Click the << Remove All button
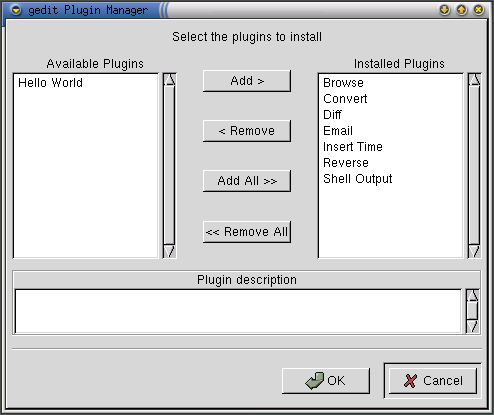 click(x=247, y=232)
